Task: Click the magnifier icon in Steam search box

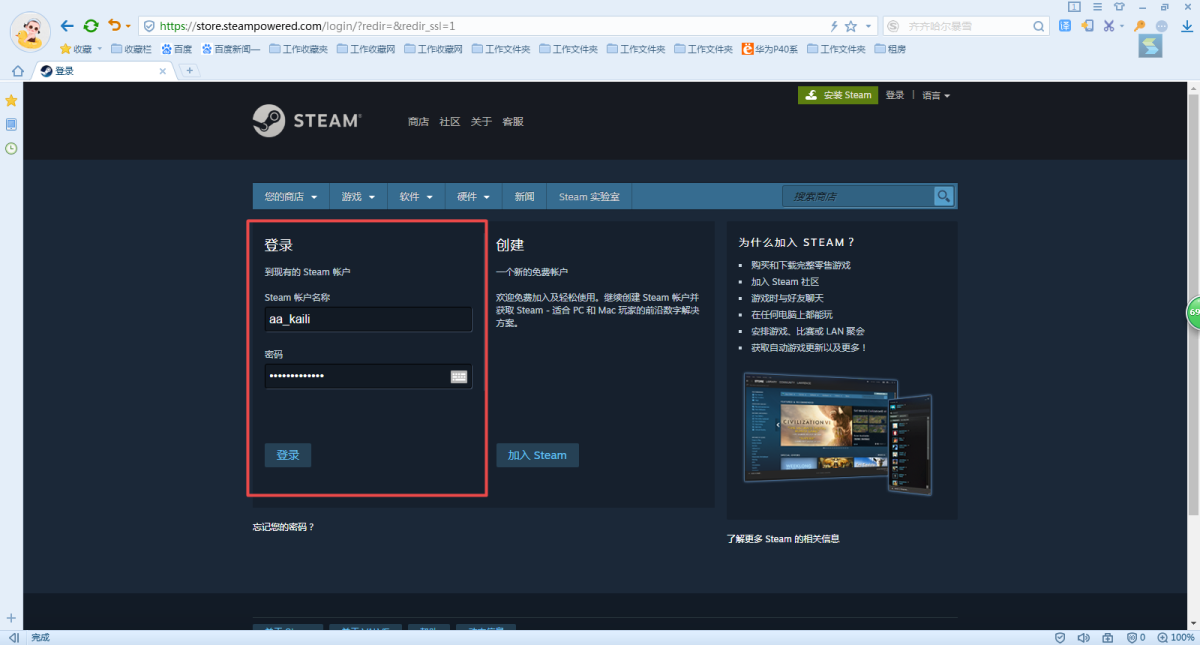Action: click(x=943, y=196)
